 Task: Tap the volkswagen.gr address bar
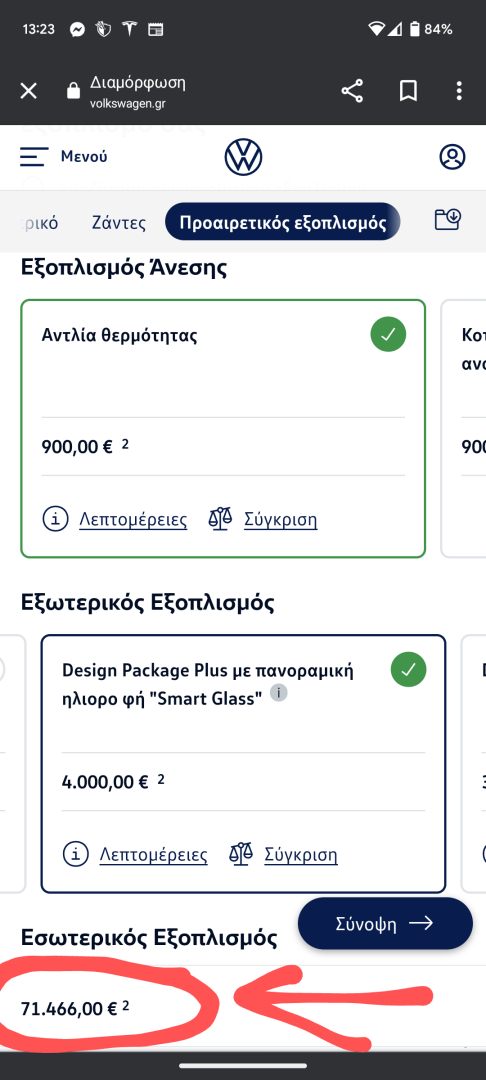[x=138, y=92]
